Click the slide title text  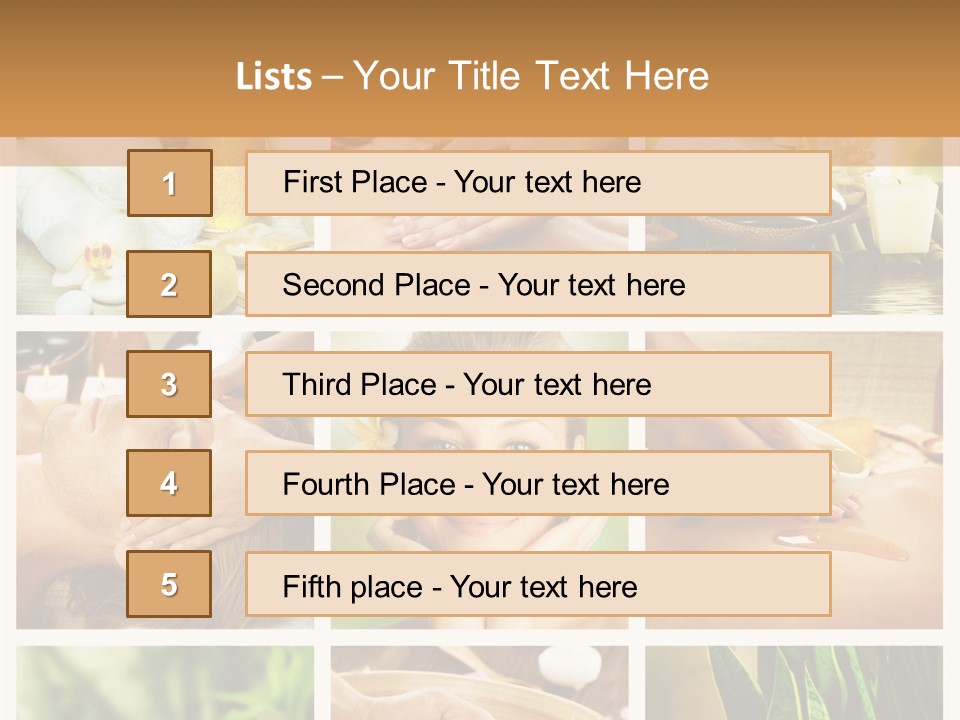pos(472,76)
